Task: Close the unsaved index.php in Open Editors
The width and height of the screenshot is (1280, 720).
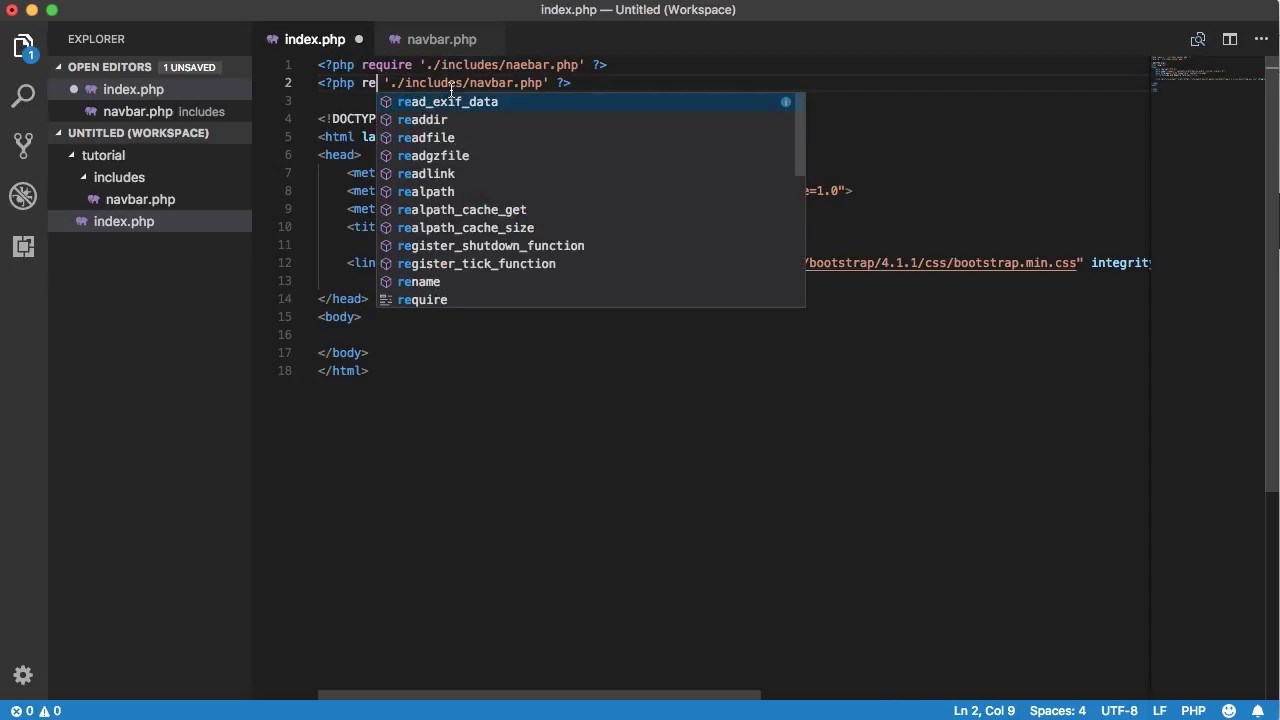Action: (73, 89)
